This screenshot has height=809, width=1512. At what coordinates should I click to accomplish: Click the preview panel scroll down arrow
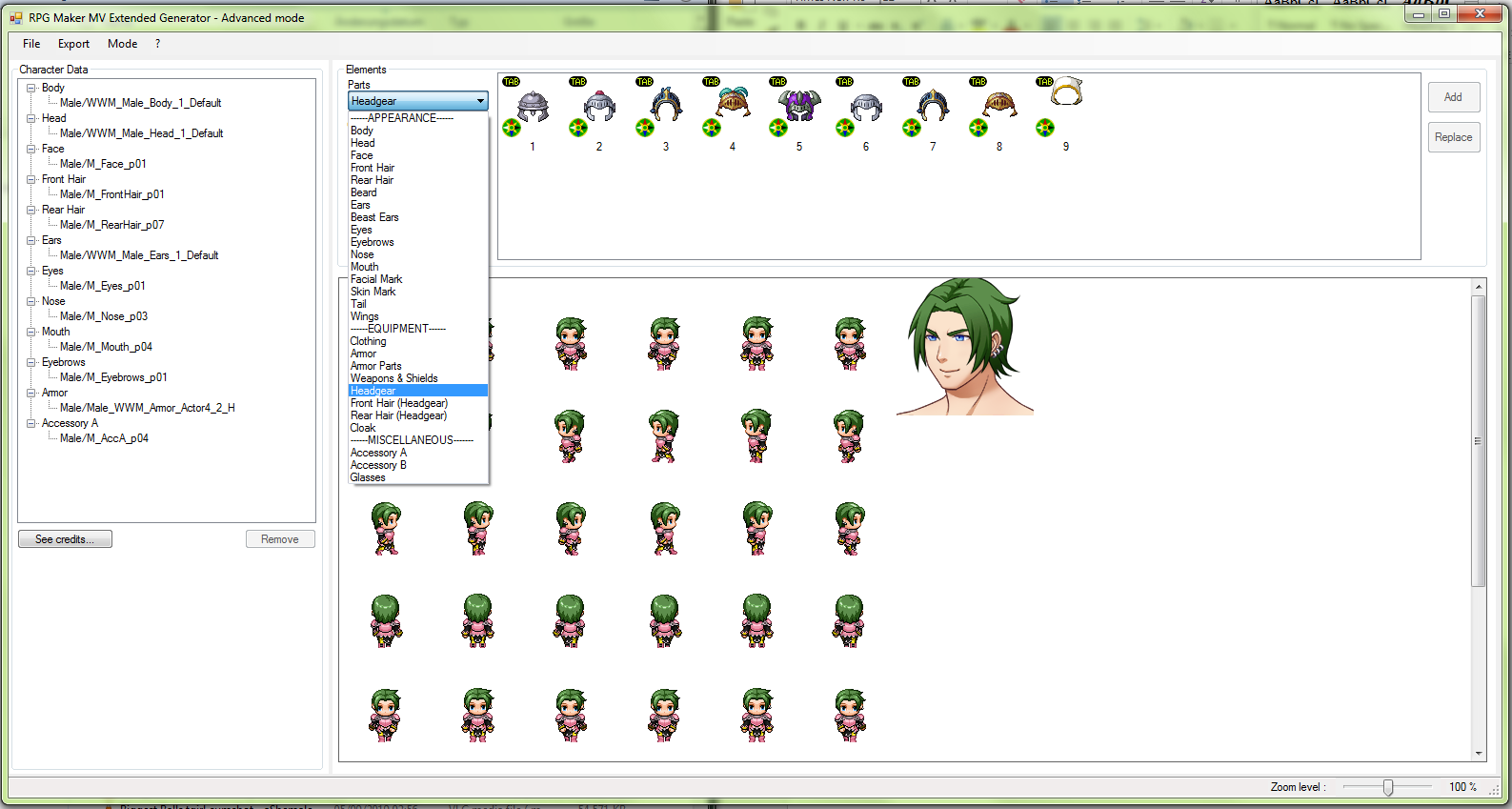point(1479,753)
